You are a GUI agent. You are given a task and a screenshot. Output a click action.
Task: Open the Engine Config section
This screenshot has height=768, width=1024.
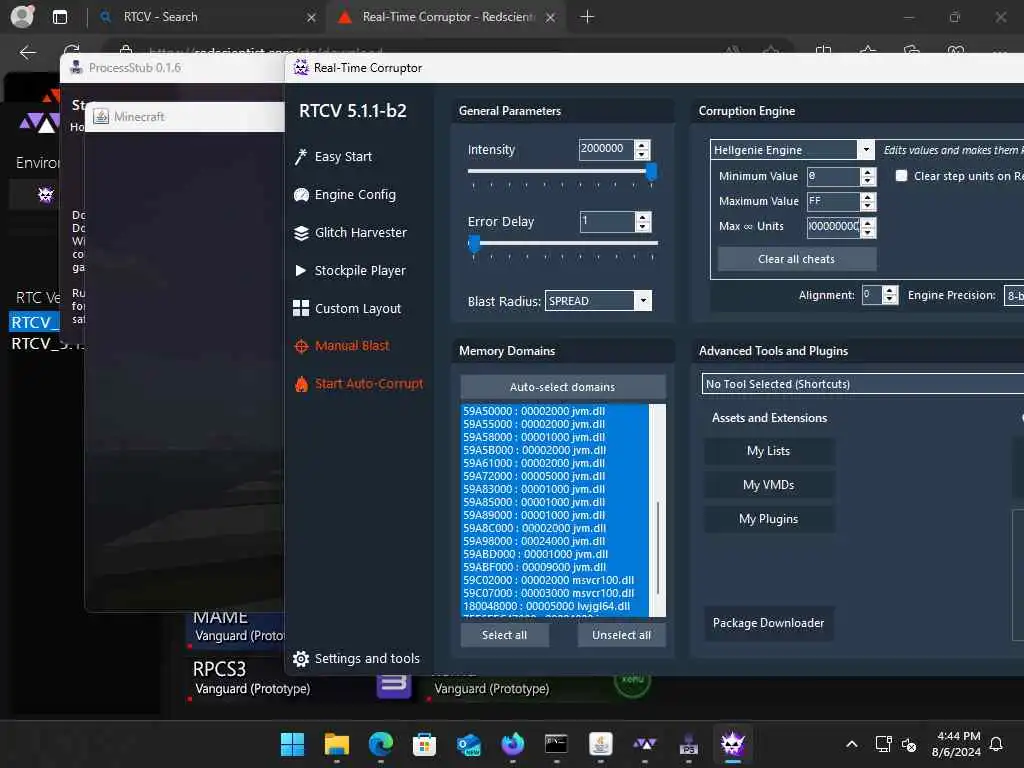coord(355,195)
